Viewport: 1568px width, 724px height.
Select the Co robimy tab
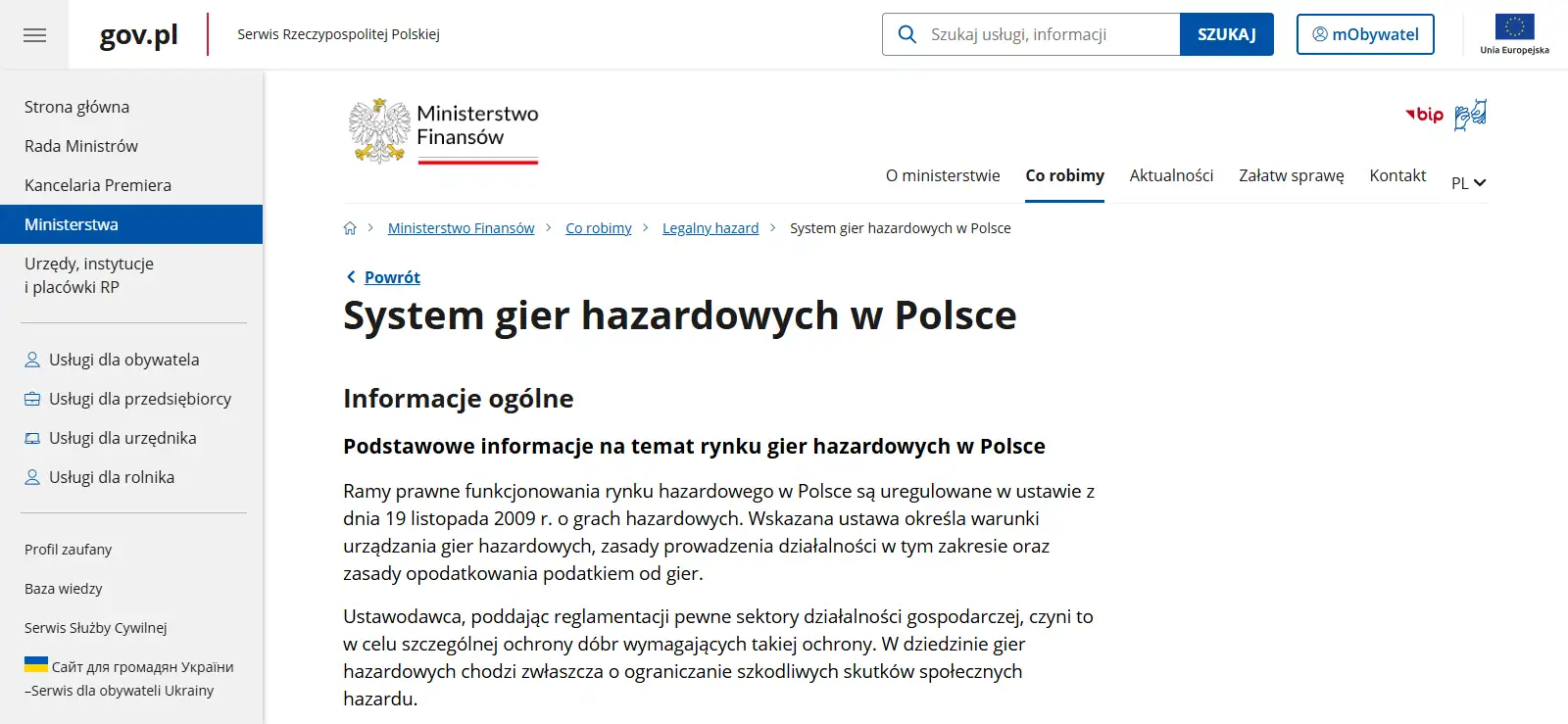(1064, 175)
